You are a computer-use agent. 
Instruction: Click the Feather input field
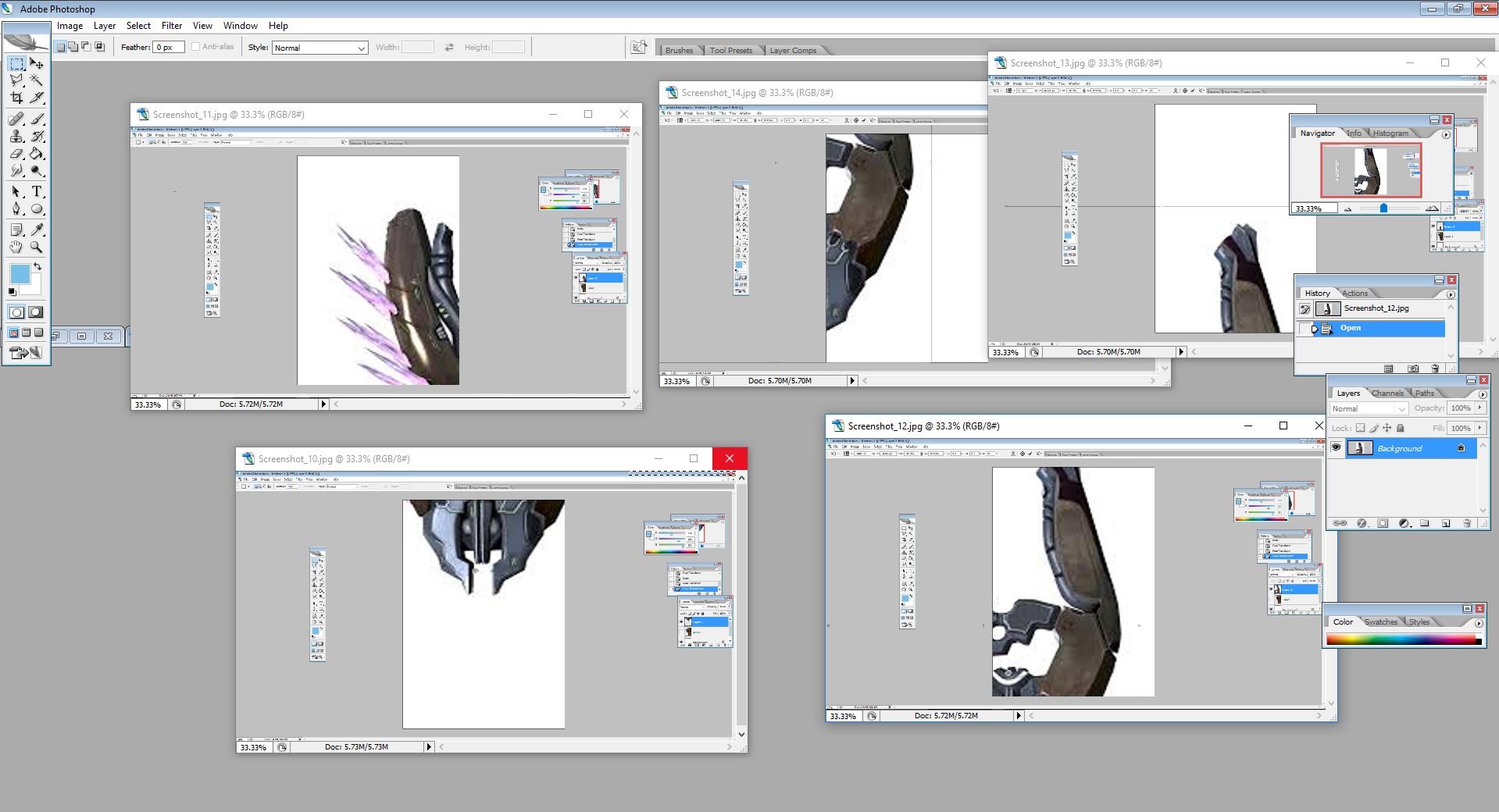170,47
